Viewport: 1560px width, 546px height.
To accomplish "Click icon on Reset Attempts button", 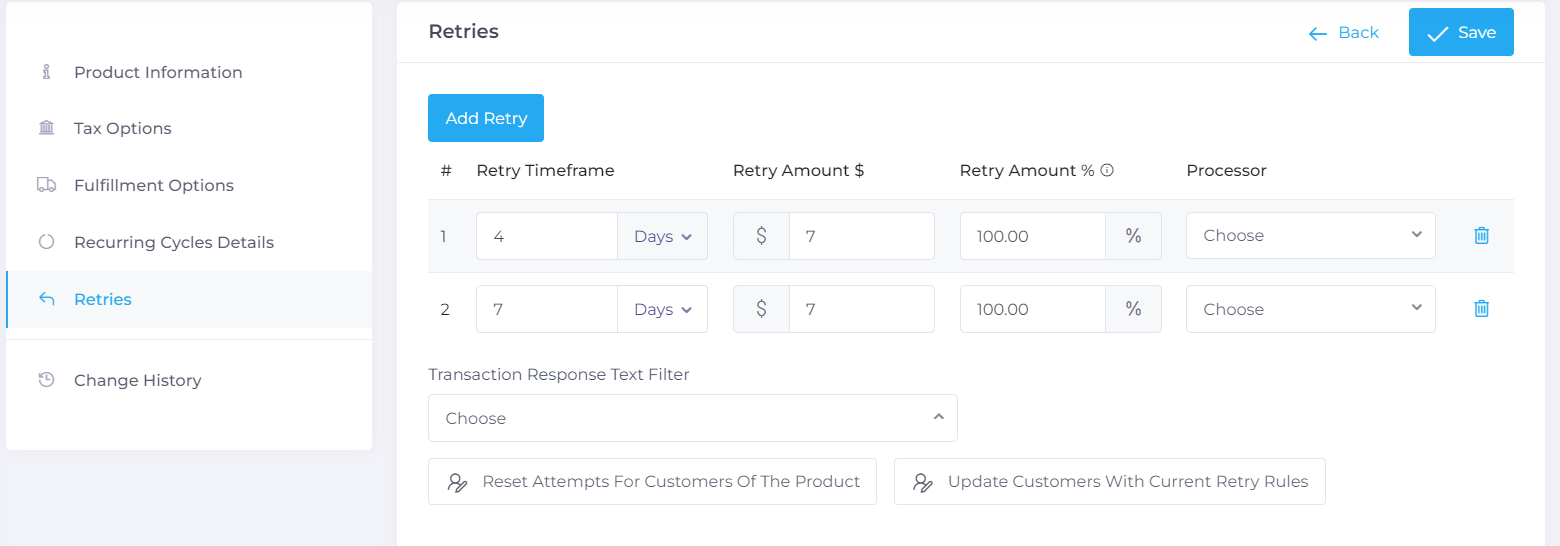I will 457,482.
